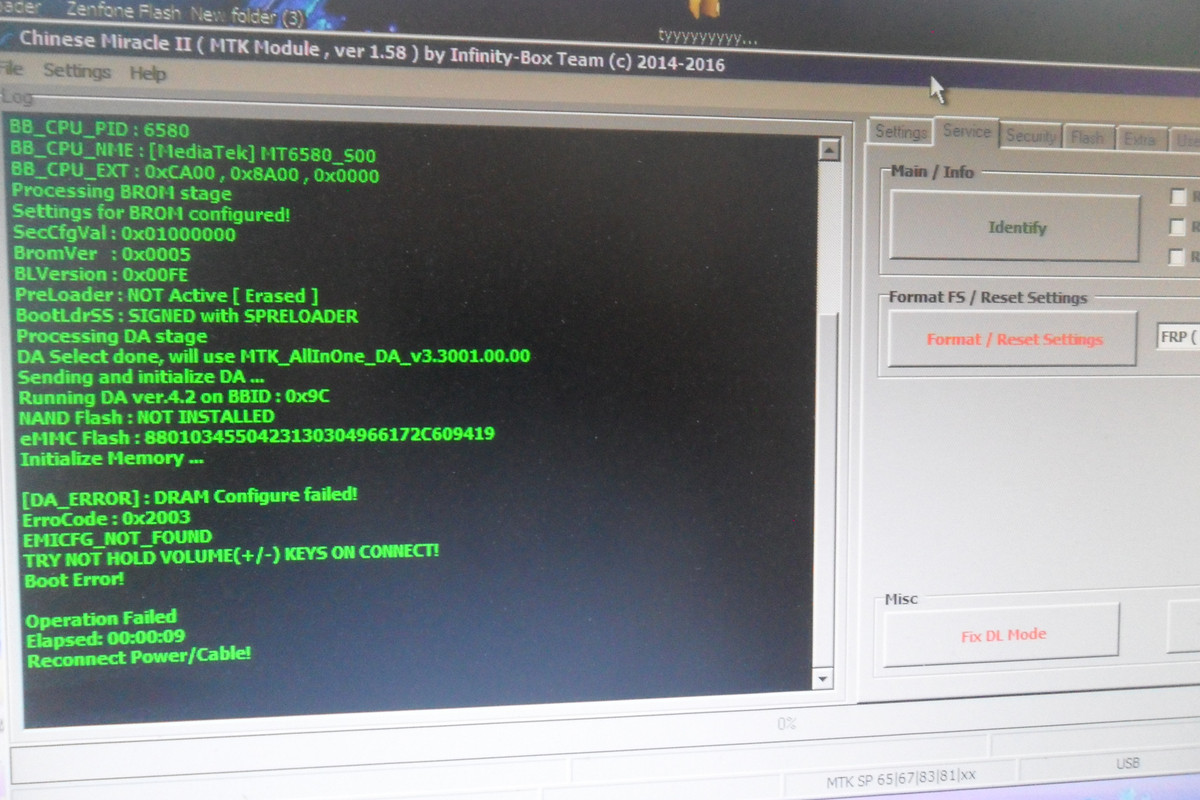Click the DA Select done log line
The height and width of the screenshot is (800, 1200).
273,356
